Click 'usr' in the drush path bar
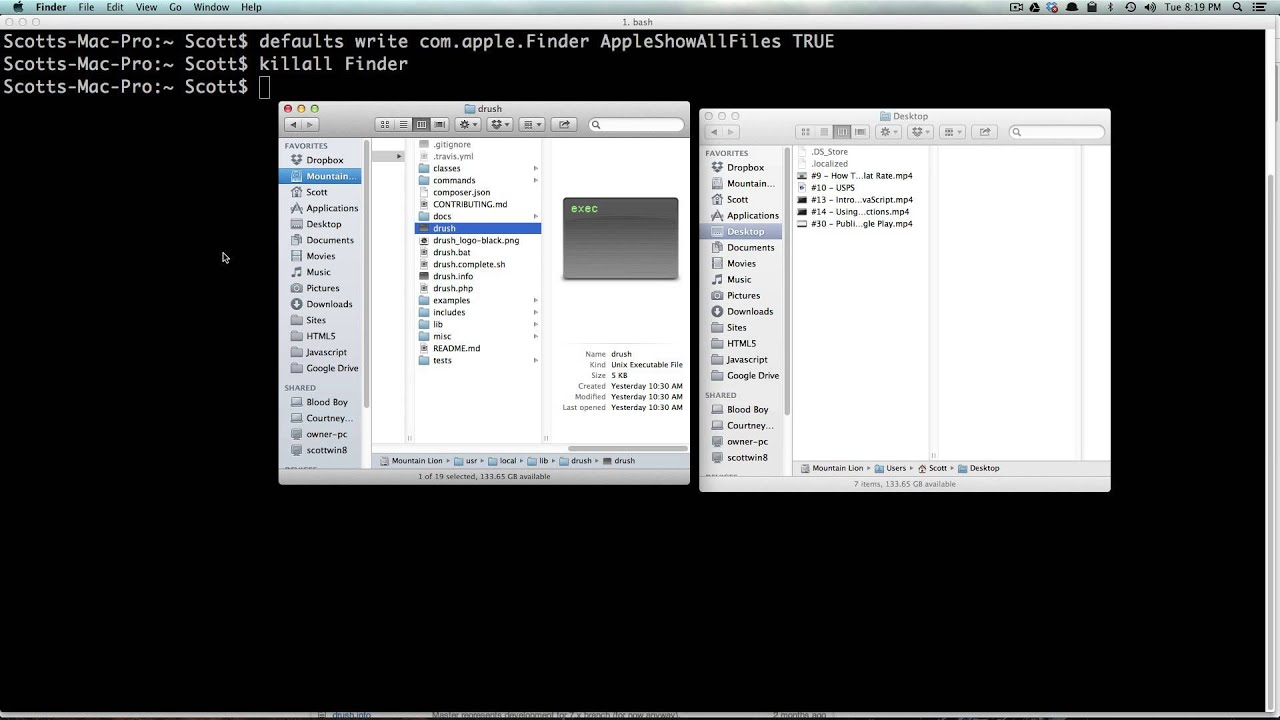This screenshot has height=720, width=1280. click(x=465, y=461)
